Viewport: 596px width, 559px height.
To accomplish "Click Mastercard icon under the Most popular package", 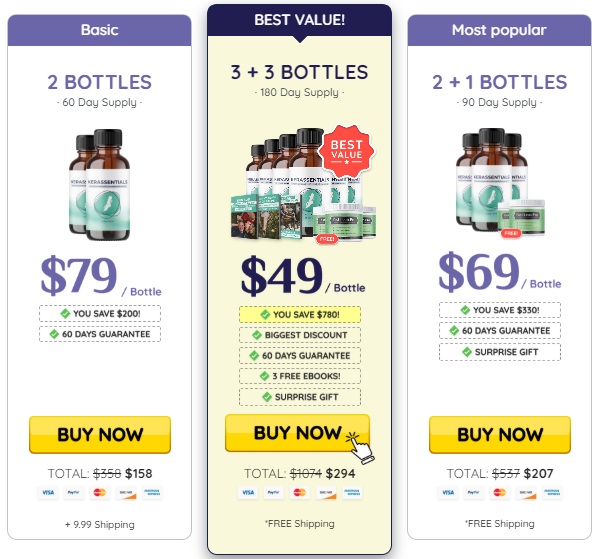I will (499, 492).
